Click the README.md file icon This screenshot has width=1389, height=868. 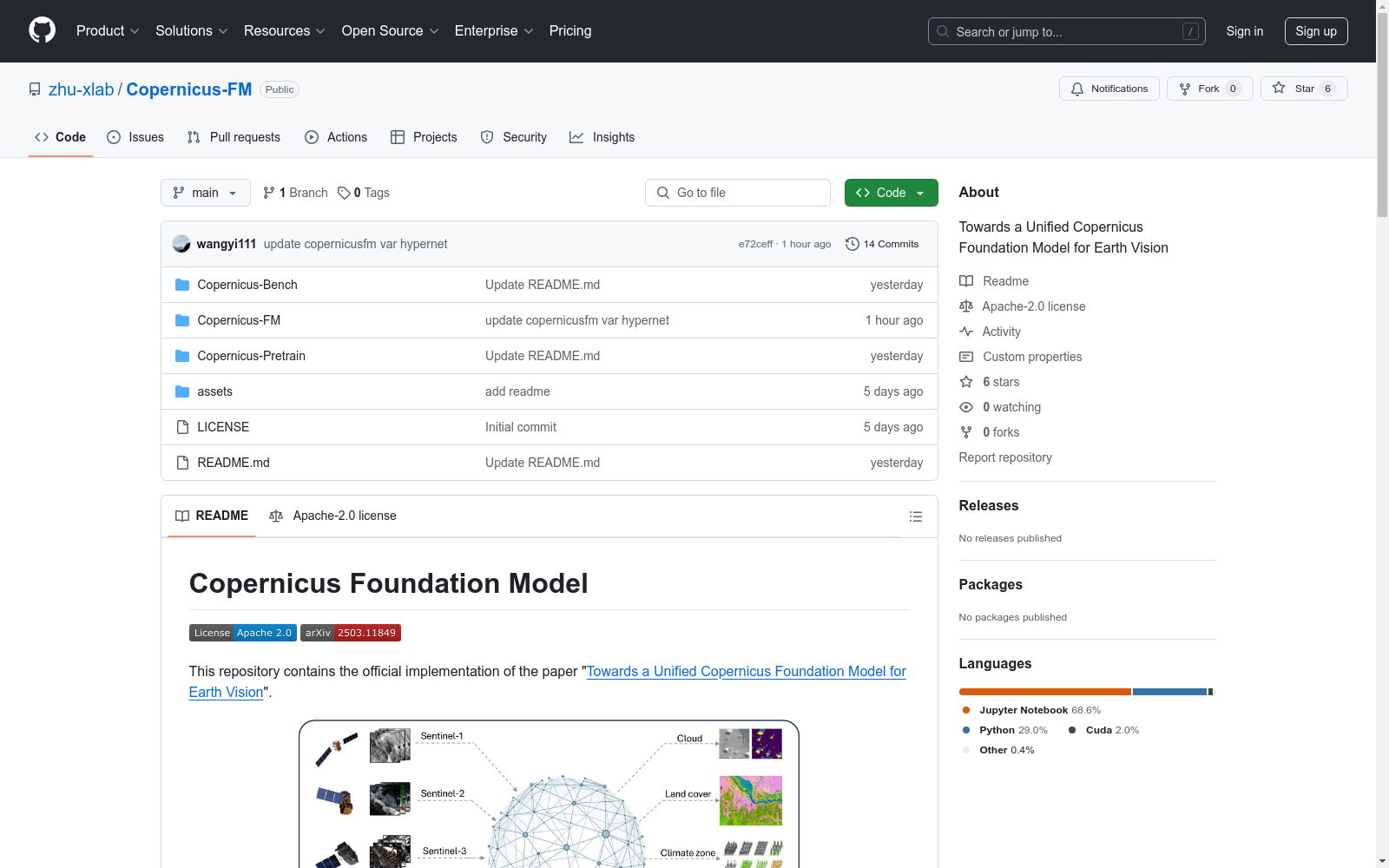(x=182, y=463)
